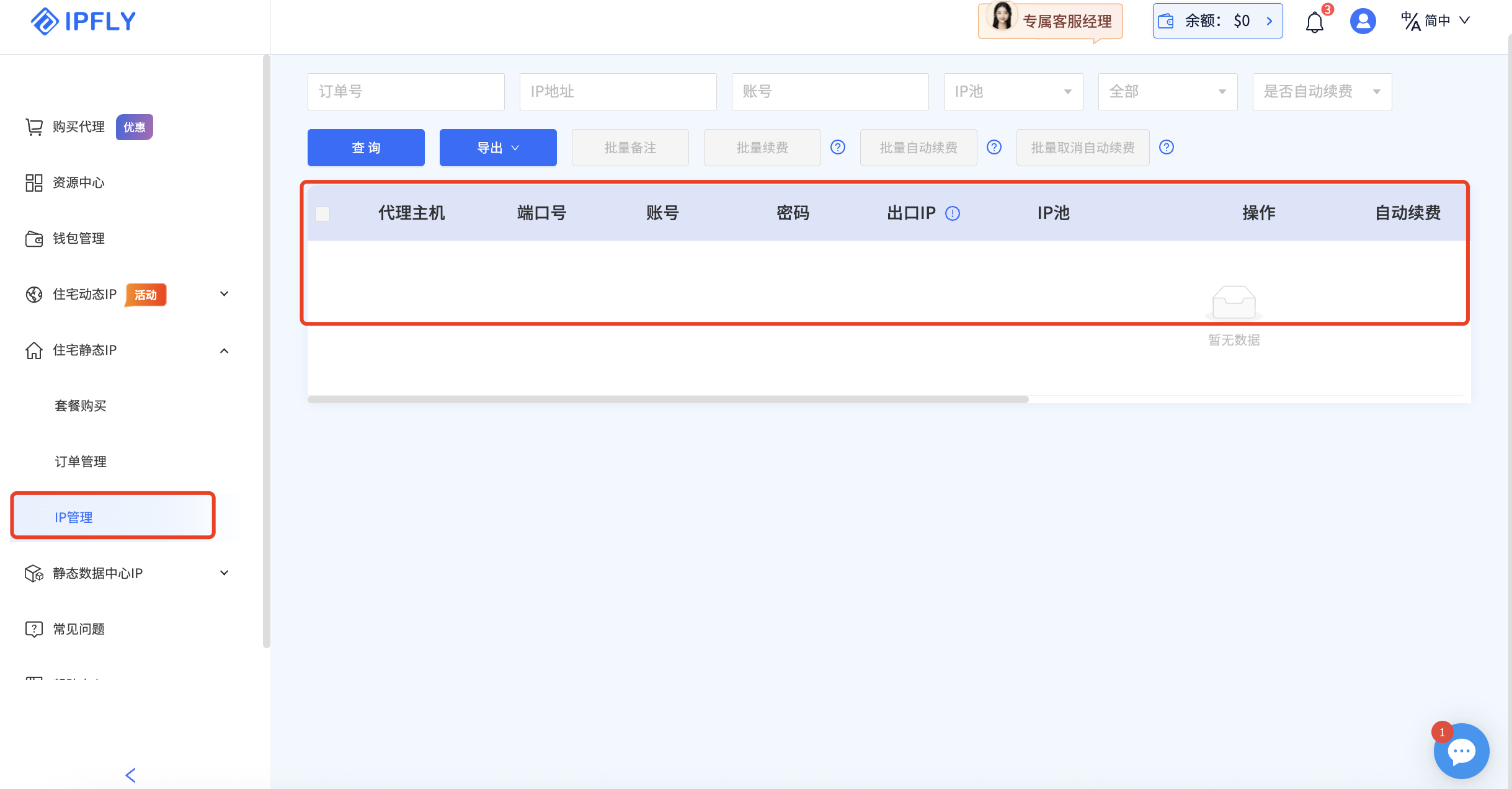The height and width of the screenshot is (789, 1512).
Task: Click the 批量续费 button
Action: pos(762,148)
